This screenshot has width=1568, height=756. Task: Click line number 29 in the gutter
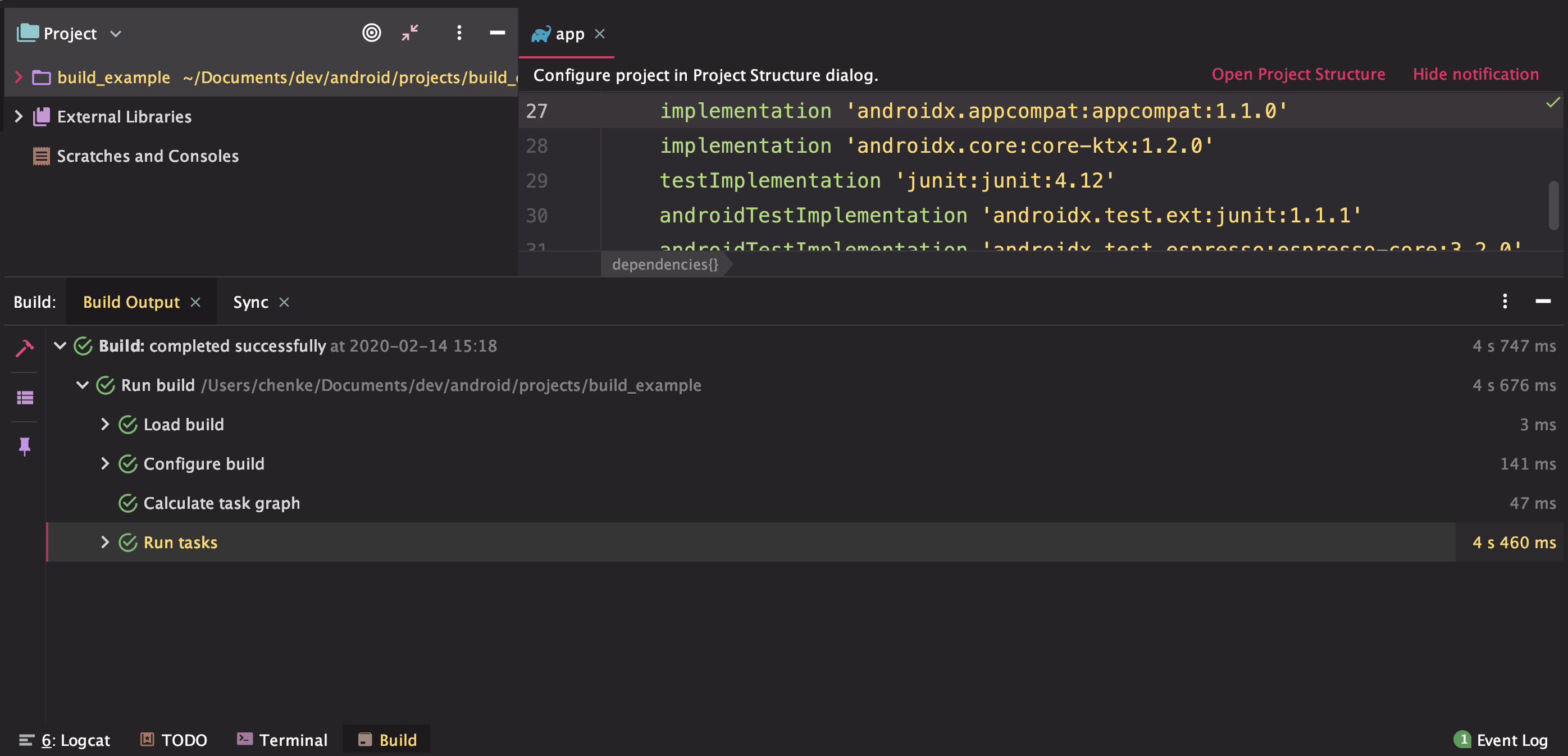point(536,181)
